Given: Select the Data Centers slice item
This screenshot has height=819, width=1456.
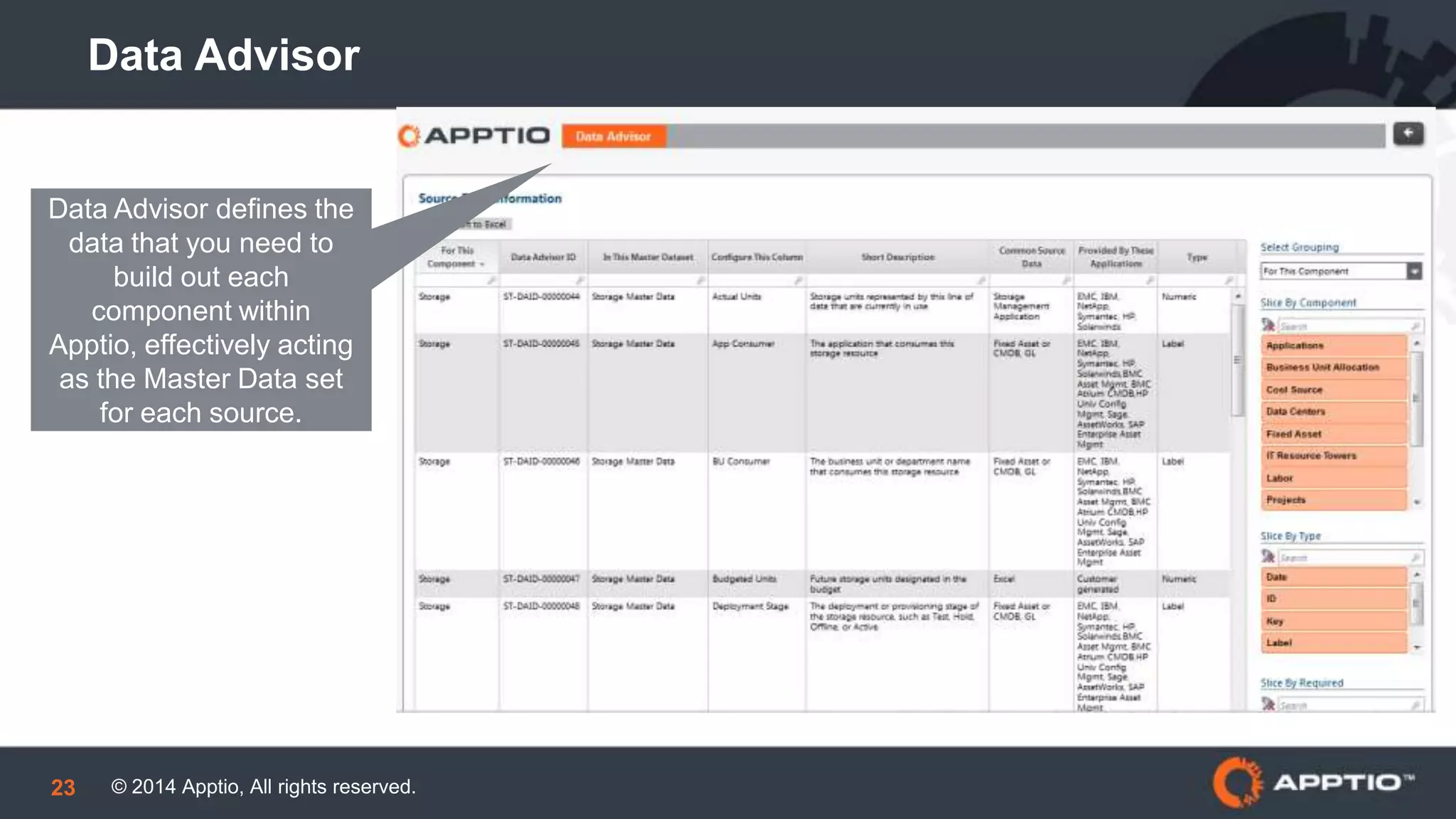Looking at the screenshot, I should 1334,412.
